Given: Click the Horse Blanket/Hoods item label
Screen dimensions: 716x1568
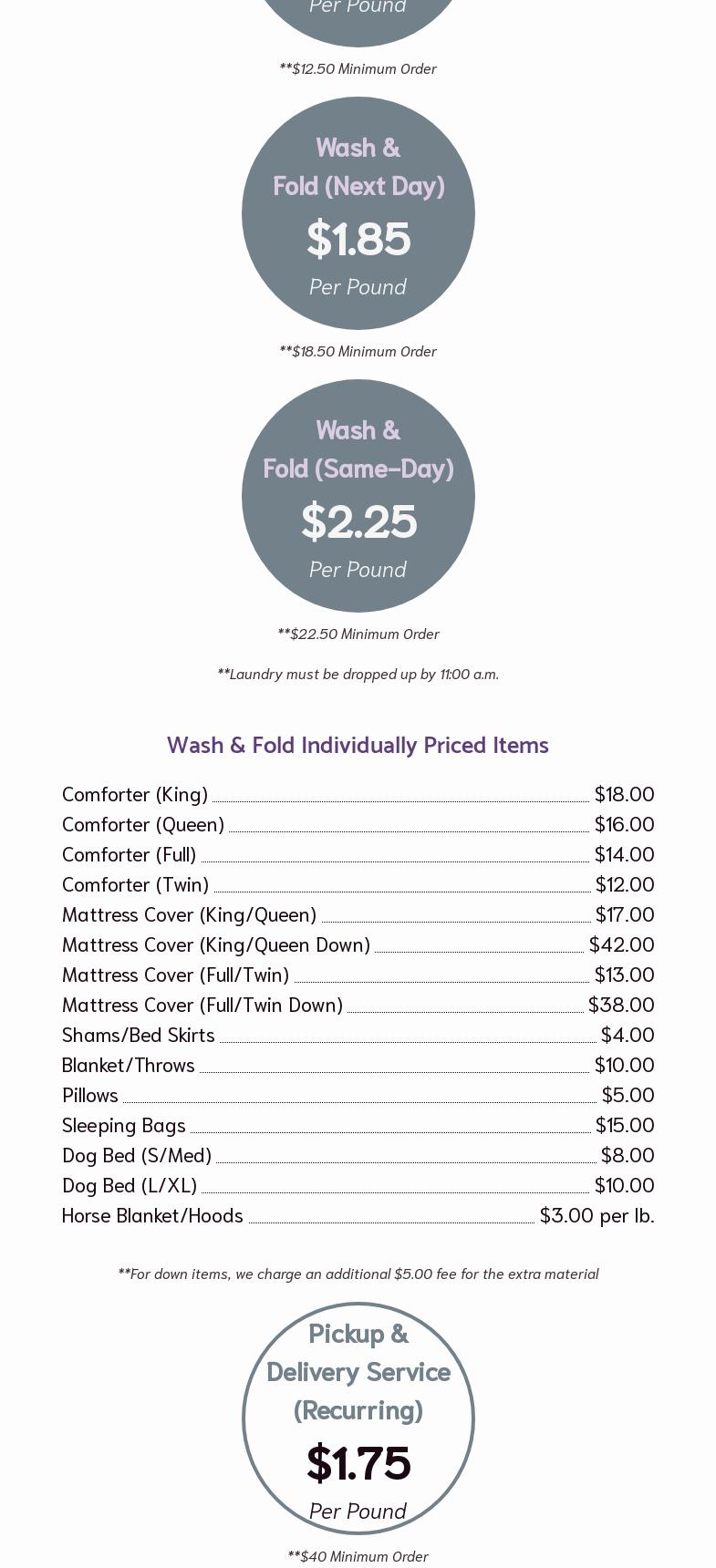Looking at the screenshot, I should [152, 1215].
